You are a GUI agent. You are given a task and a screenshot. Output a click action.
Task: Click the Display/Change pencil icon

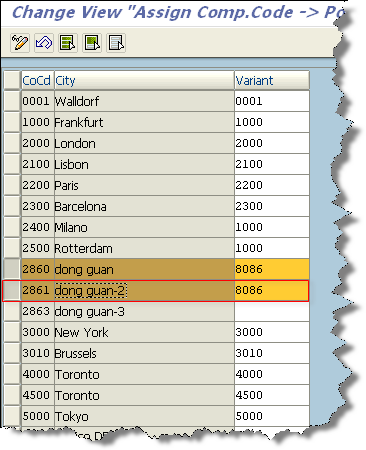click(x=20, y=43)
